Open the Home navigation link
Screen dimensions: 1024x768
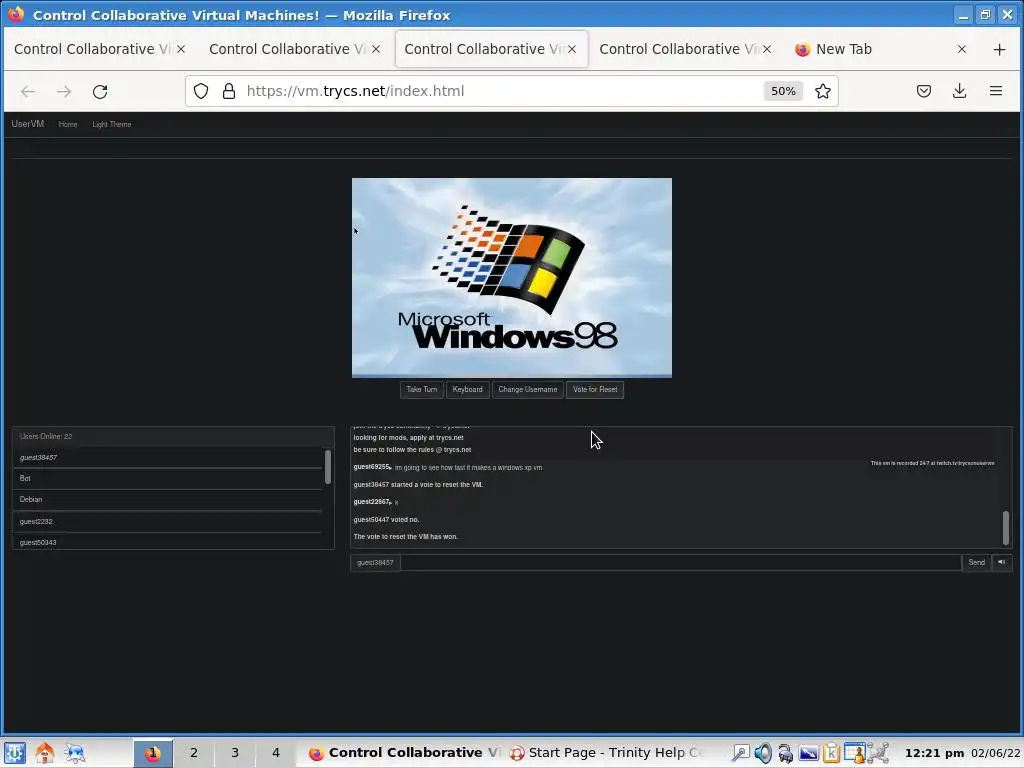point(68,124)
